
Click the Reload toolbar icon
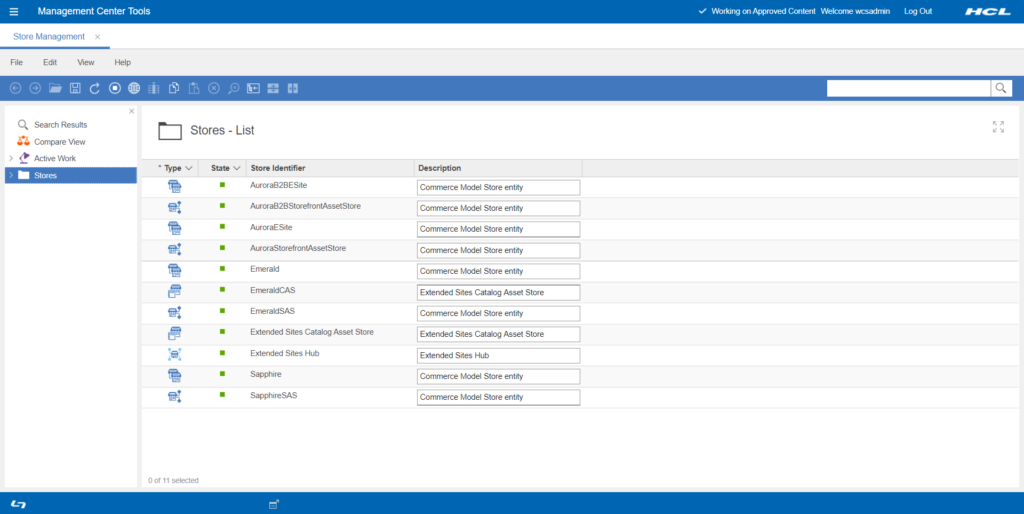point(95,88)
